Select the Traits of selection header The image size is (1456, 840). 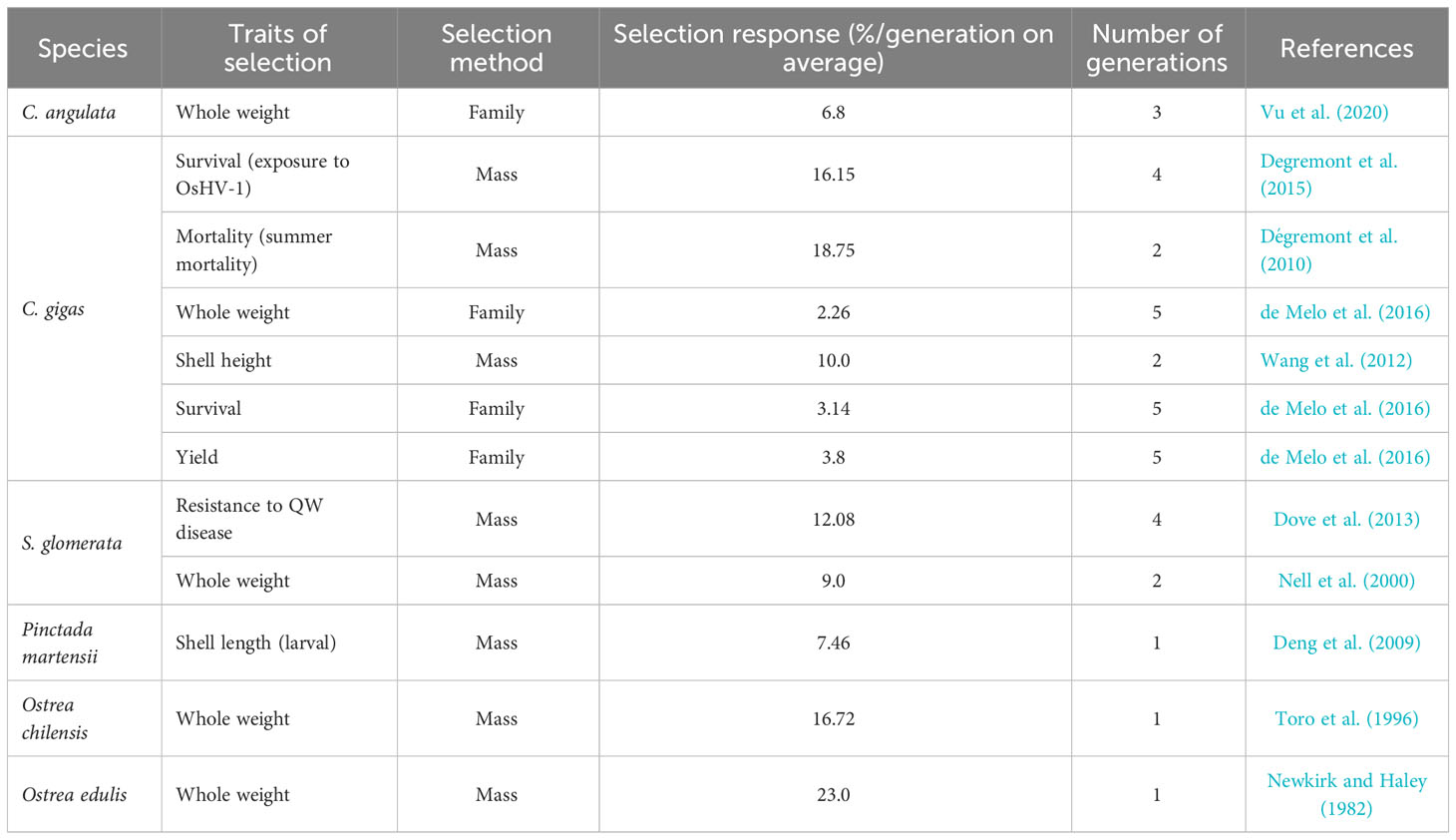(278, 48)
